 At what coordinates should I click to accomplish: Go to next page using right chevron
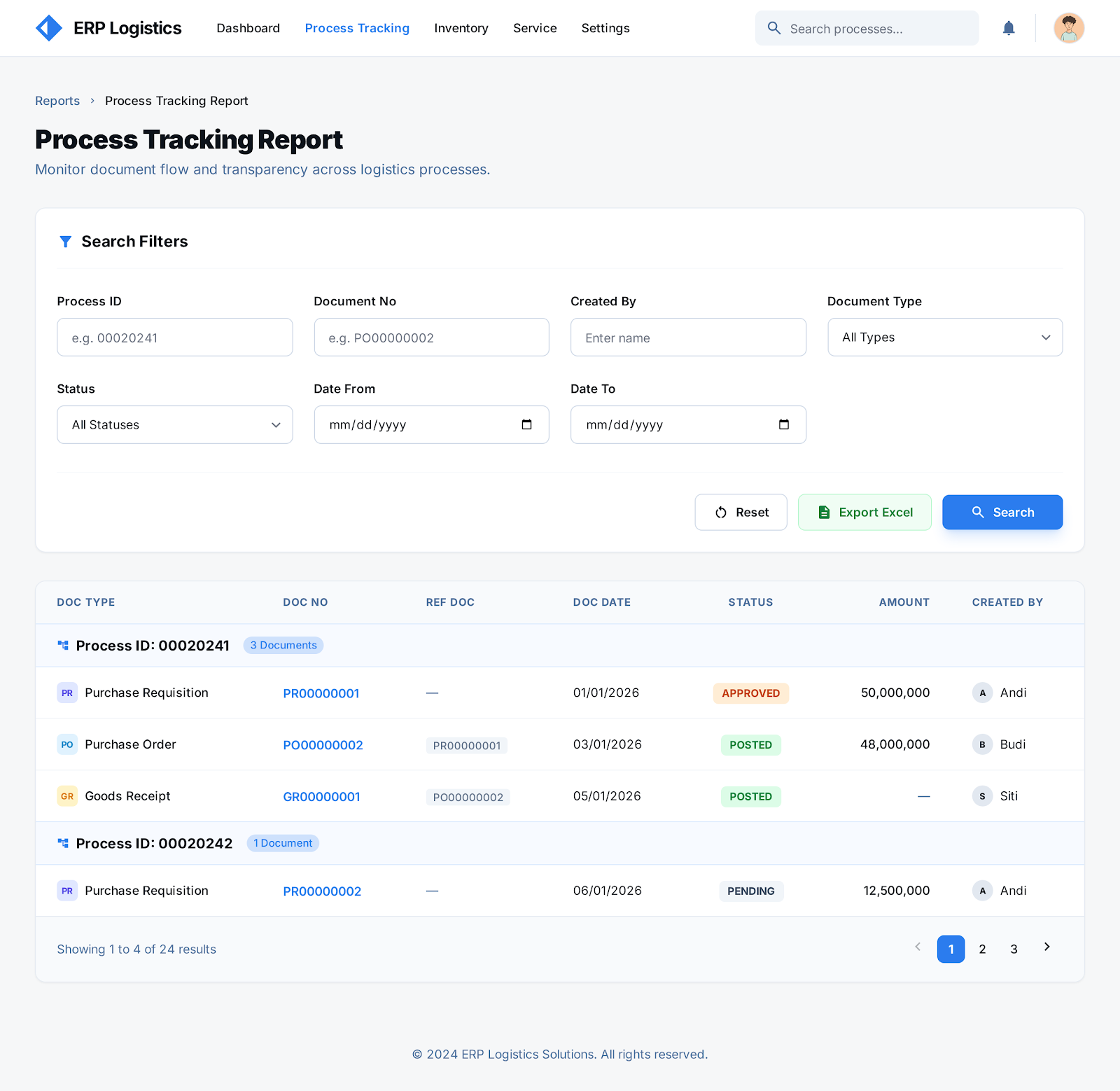coord(1046,947)
